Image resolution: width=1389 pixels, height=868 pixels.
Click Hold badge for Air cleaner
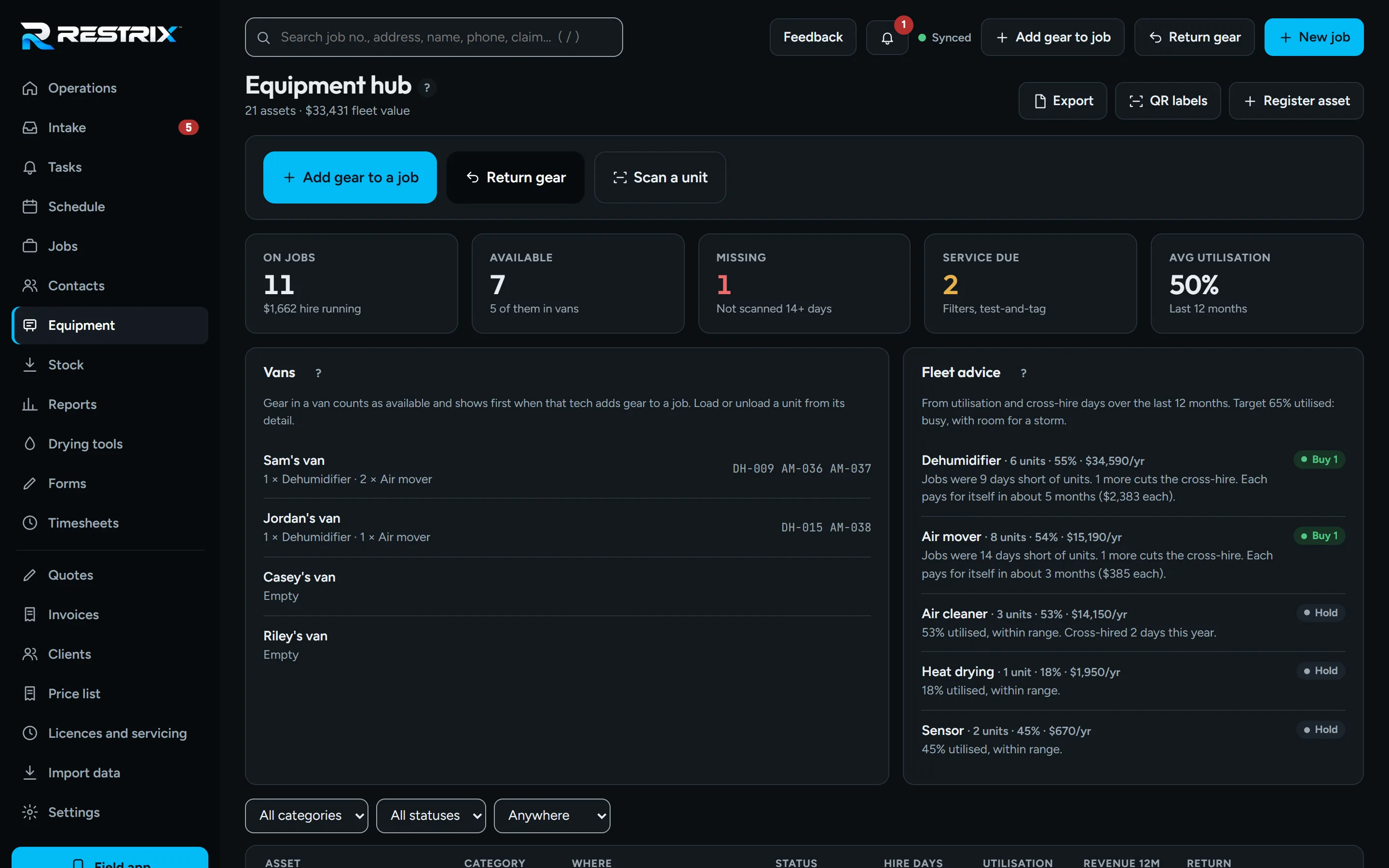1320,612
